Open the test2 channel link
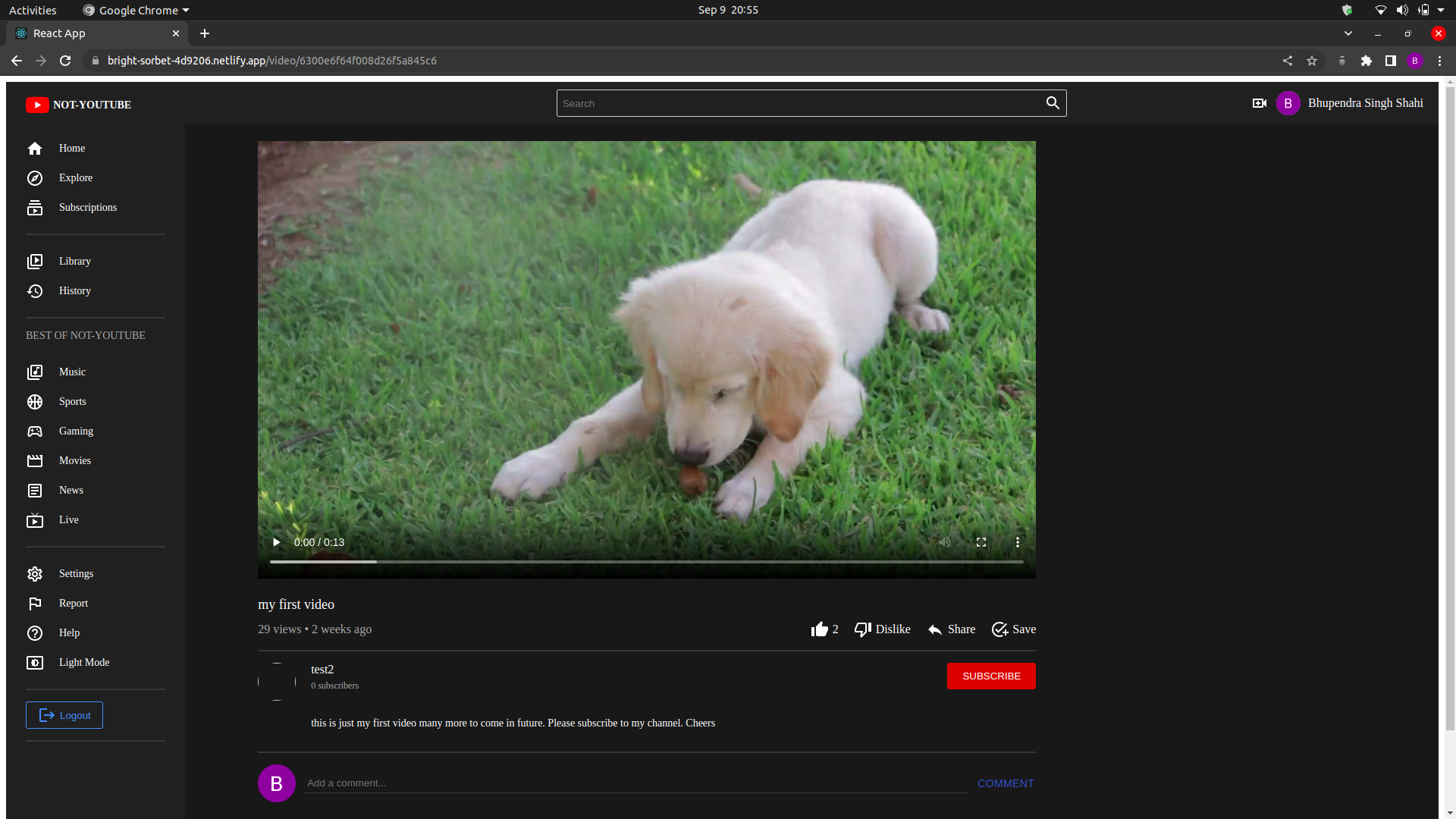 point(322,669)
